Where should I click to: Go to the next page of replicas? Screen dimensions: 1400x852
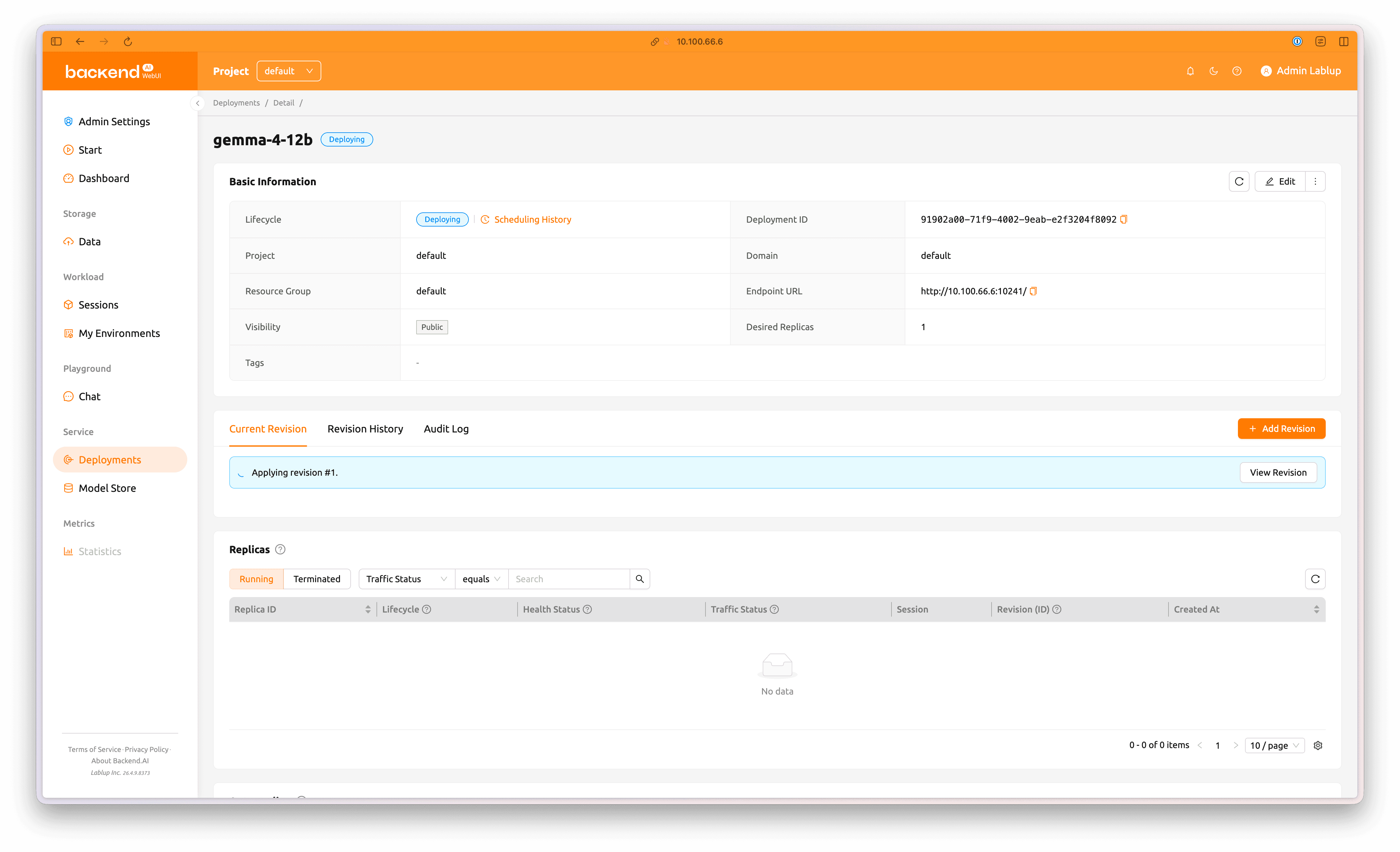(1235, 745)
